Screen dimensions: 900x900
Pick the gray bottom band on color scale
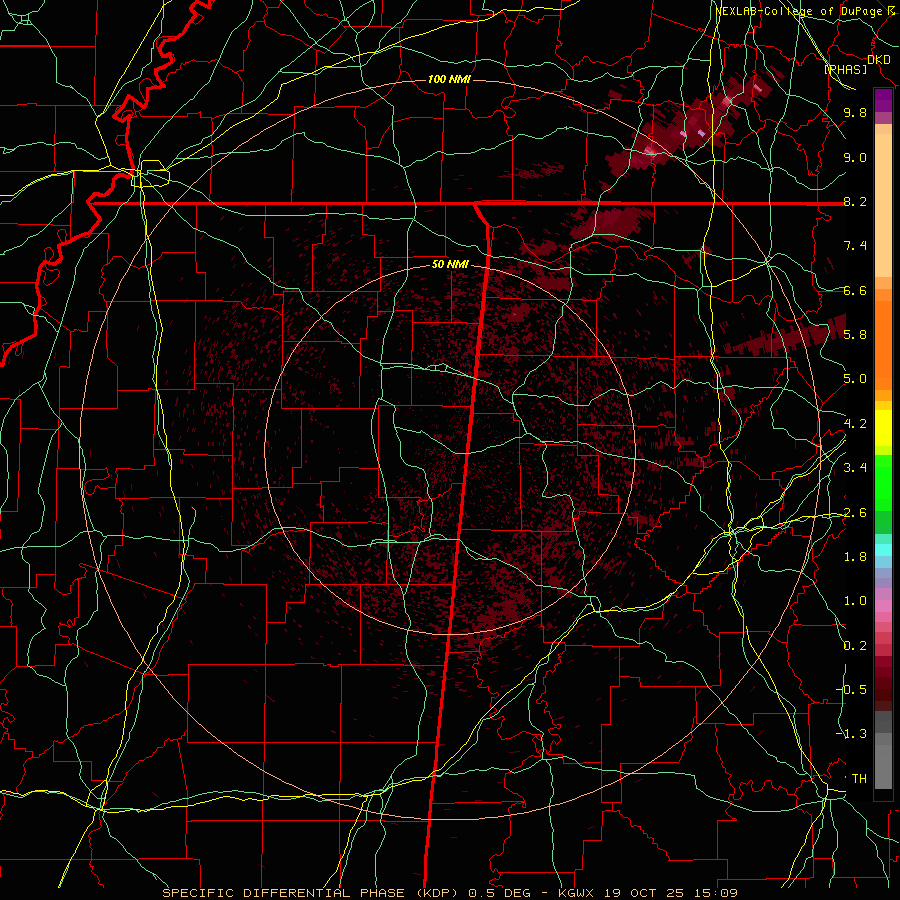(883, 766)
